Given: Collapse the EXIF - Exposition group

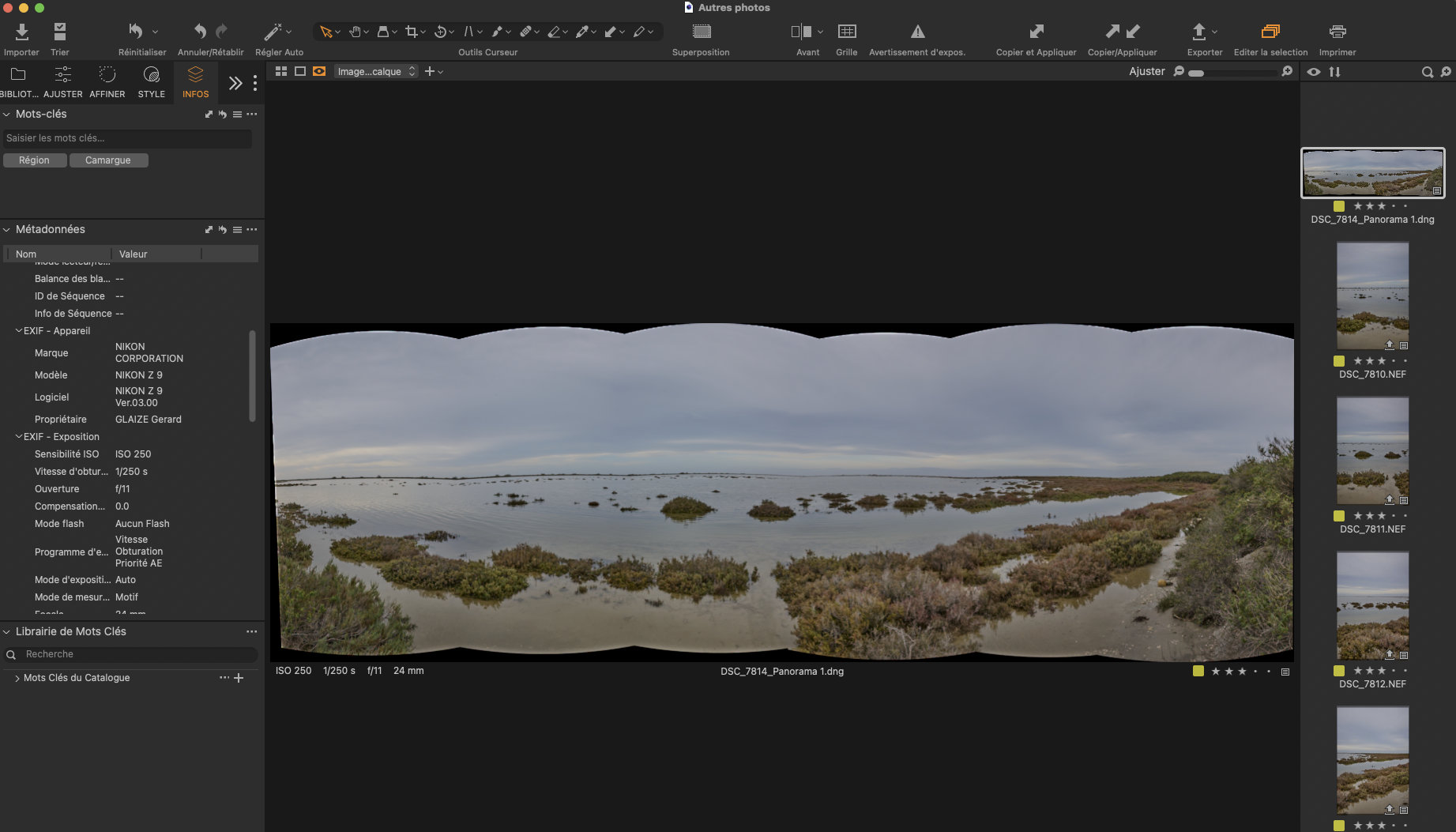Looking at the screenshot, I should tap(18, 437).
